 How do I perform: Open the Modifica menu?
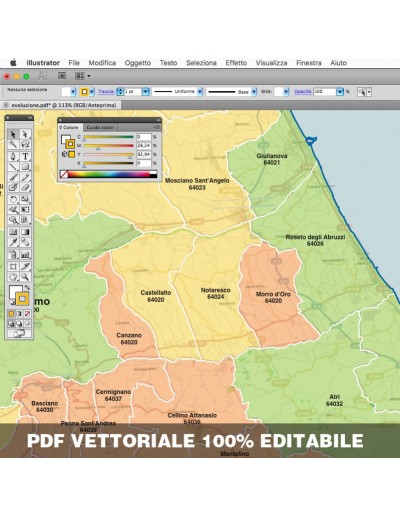pyautogui.click(x=102, y=63)
